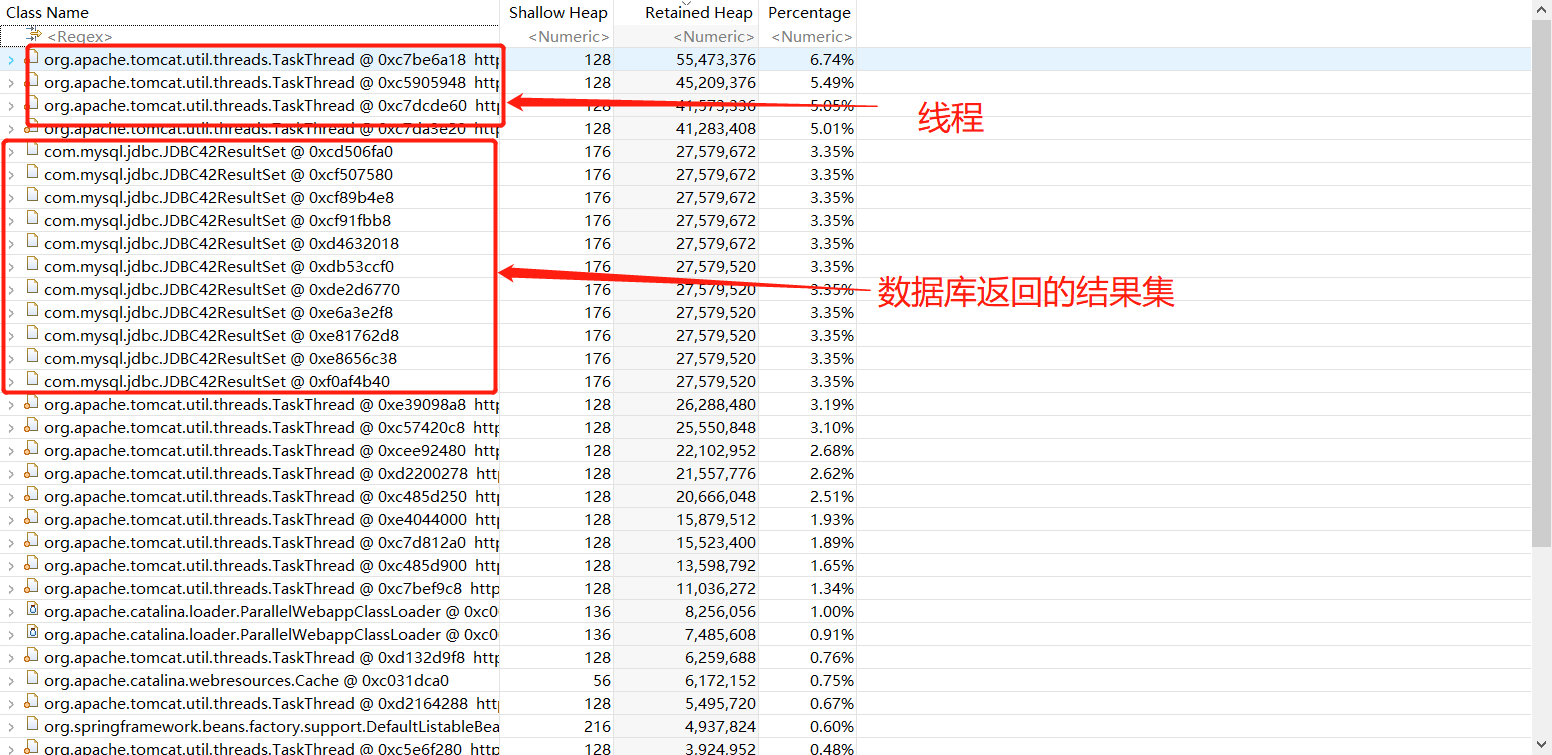Click percentage value 5.01%

(832, 128)
